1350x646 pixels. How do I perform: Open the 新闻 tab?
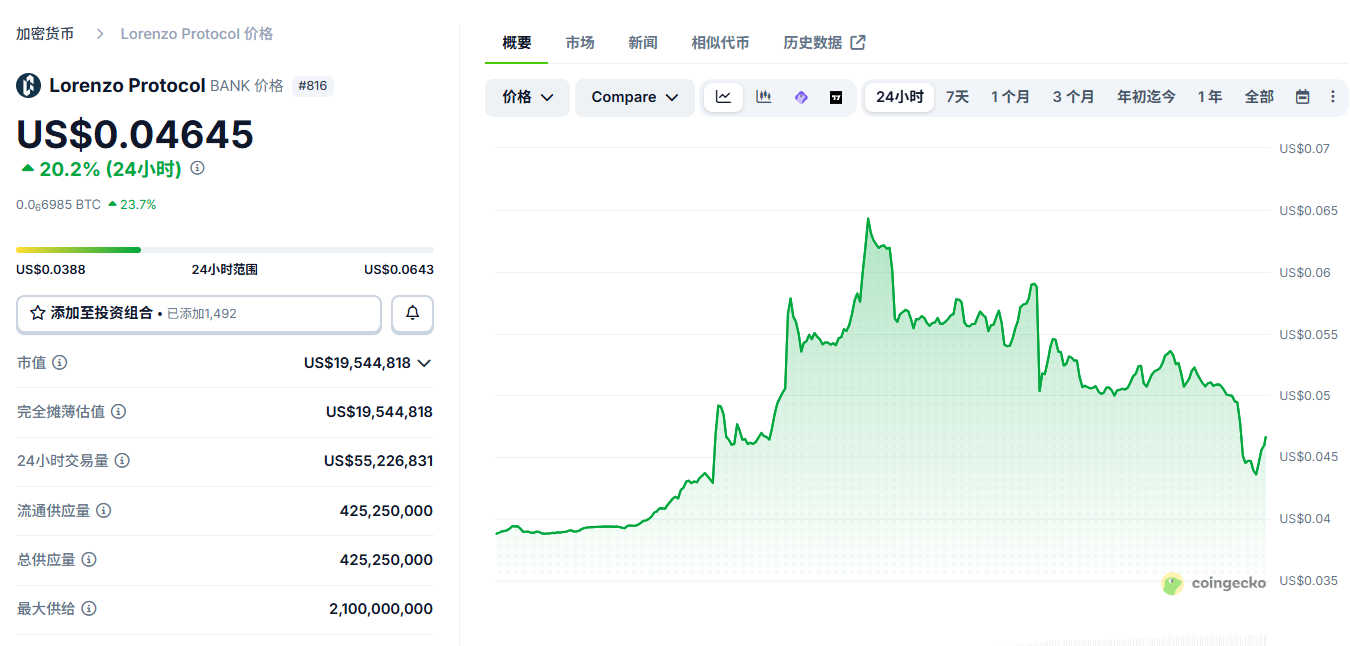(643, 42)
